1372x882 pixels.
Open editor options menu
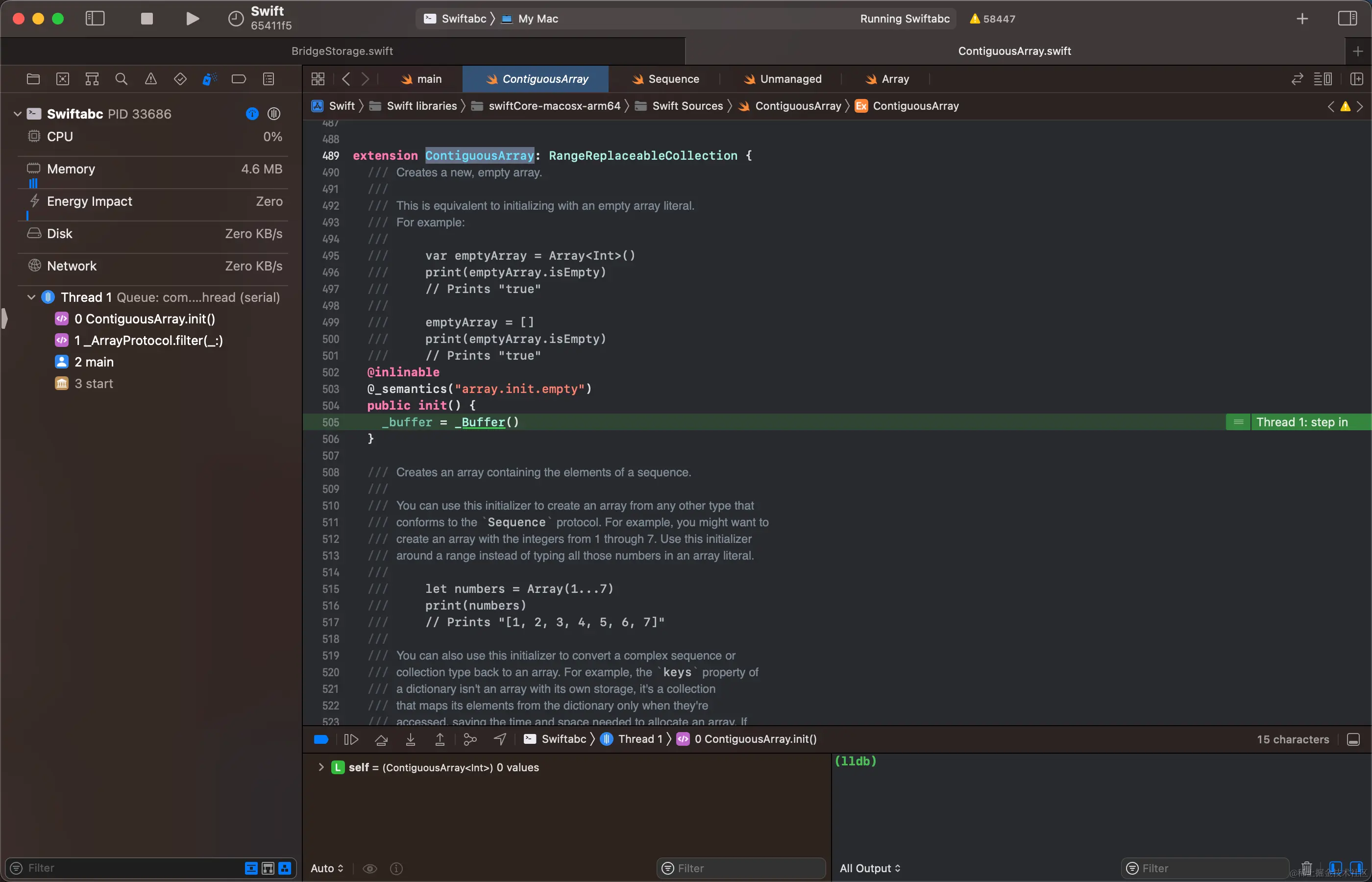[1323, 79]
